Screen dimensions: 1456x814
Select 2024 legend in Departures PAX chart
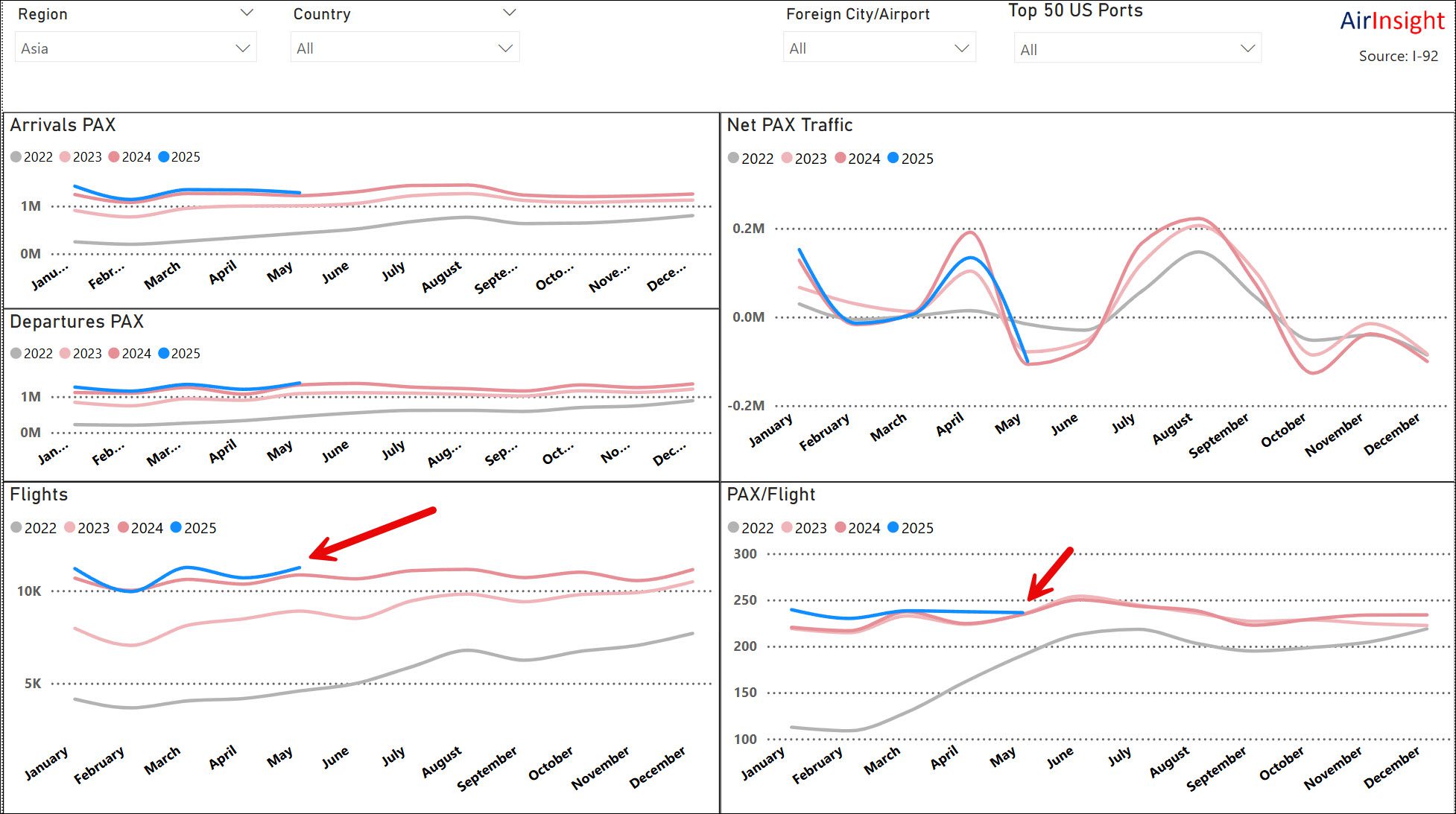point(130,354)
